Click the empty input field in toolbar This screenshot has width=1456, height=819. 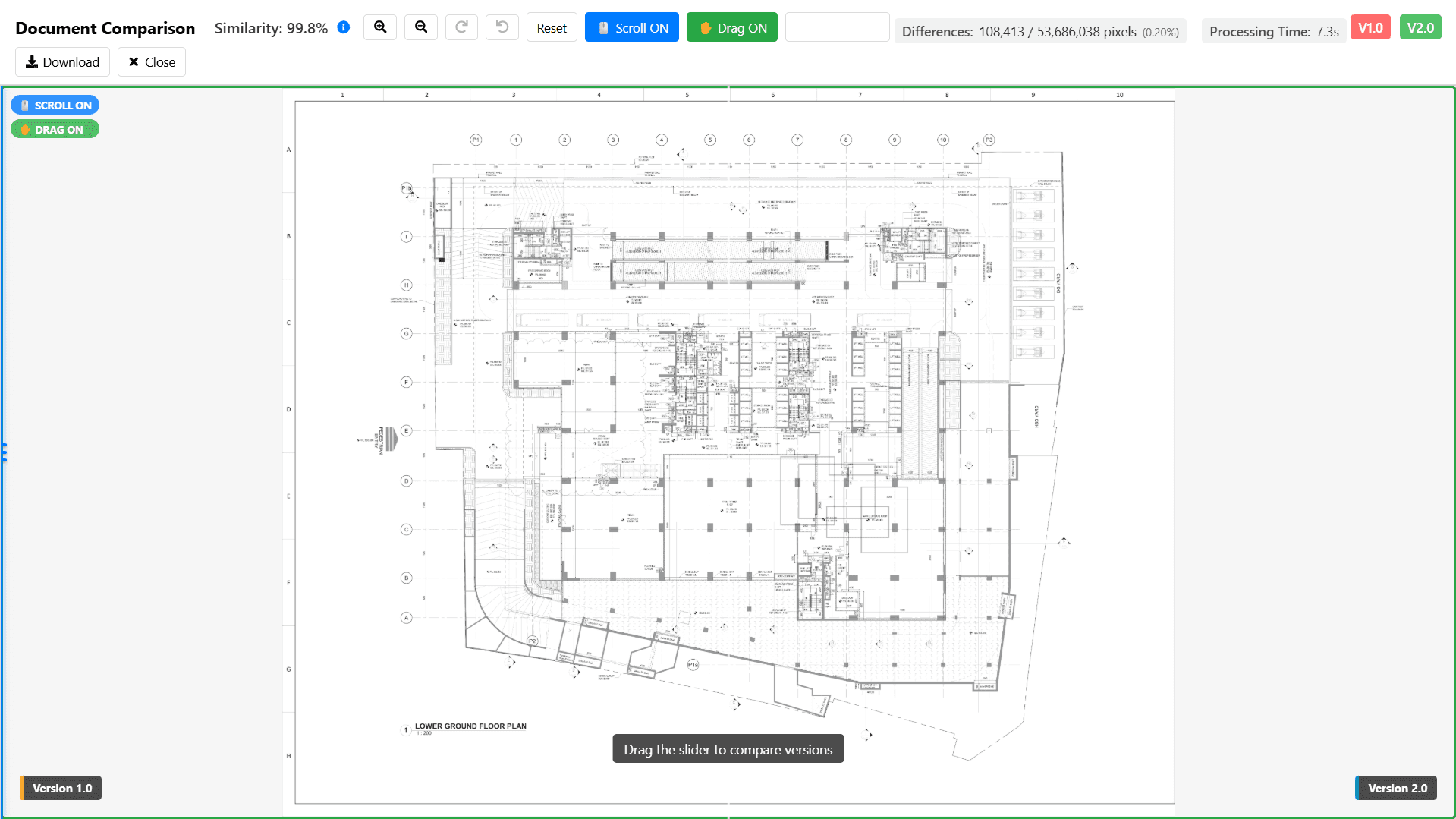tap(837, 27)
